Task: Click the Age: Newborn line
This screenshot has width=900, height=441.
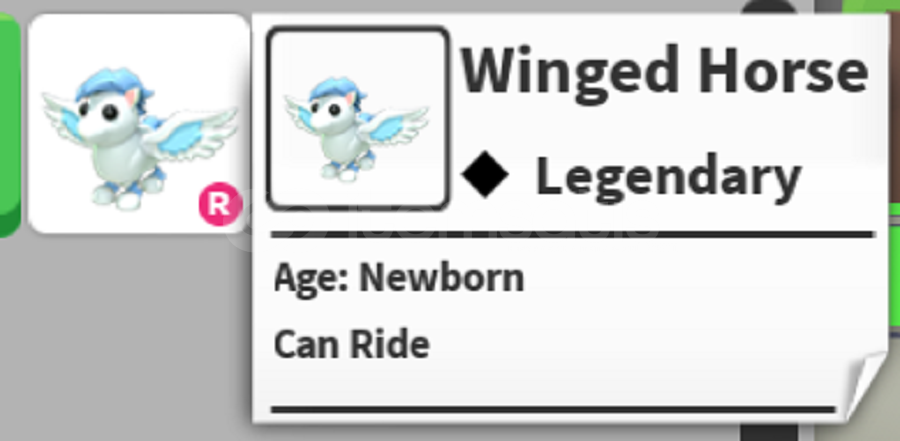Action: tap(399, 279)
